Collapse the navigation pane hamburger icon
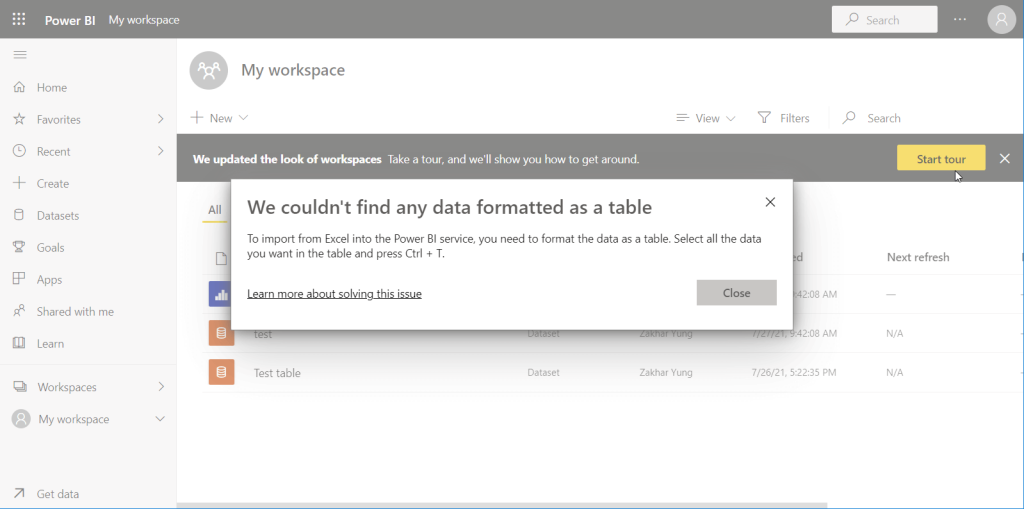The width and height of the screenshot is (1024, 509). click(x=20, y=55)
